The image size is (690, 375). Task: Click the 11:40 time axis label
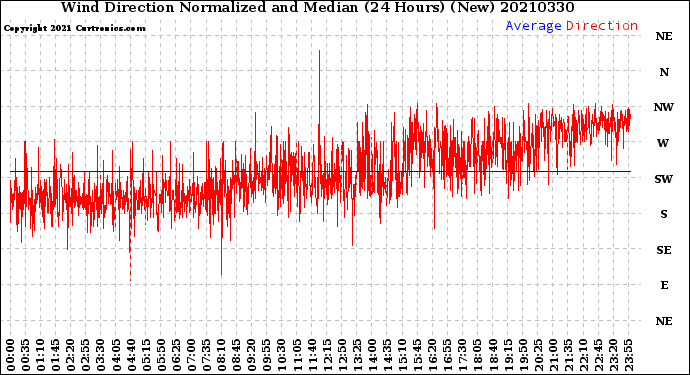click(x=312, y=355)
